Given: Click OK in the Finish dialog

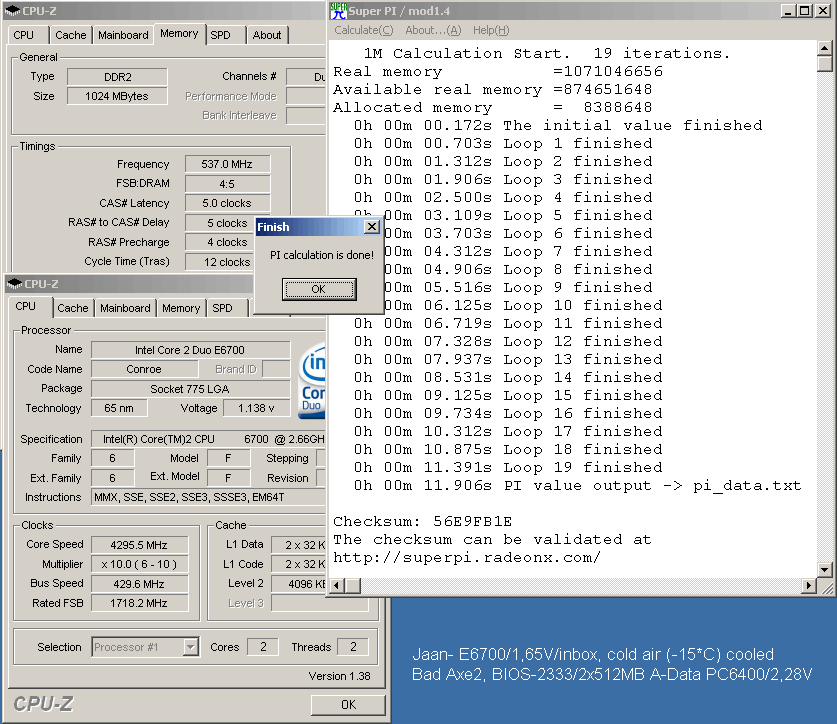Looking at the screenshot, I should tap(319, 289).
